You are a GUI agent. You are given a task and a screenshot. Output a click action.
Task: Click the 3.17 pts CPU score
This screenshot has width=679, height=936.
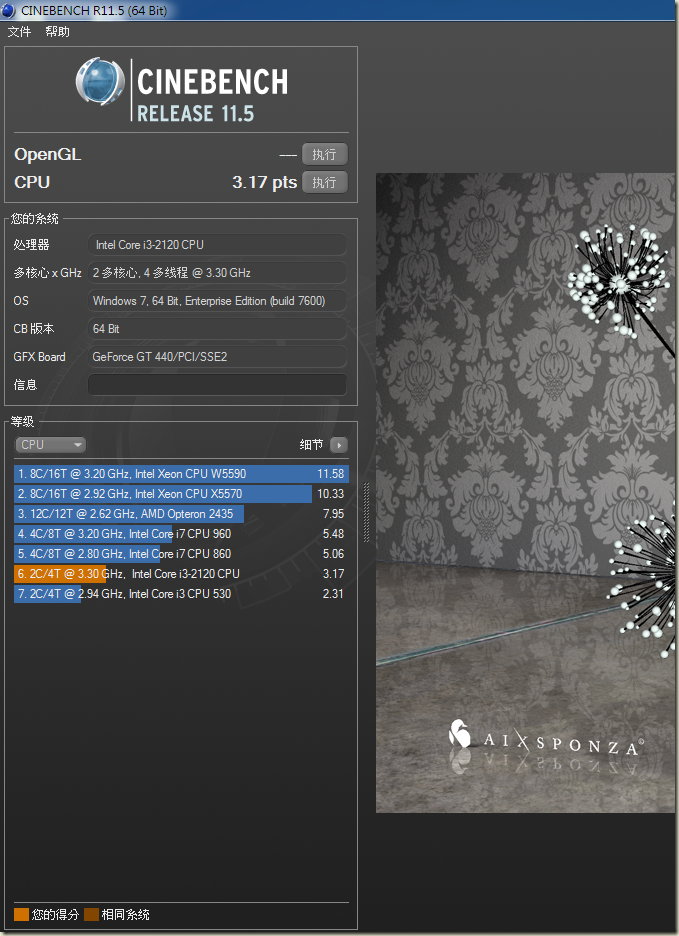[265, 182]
